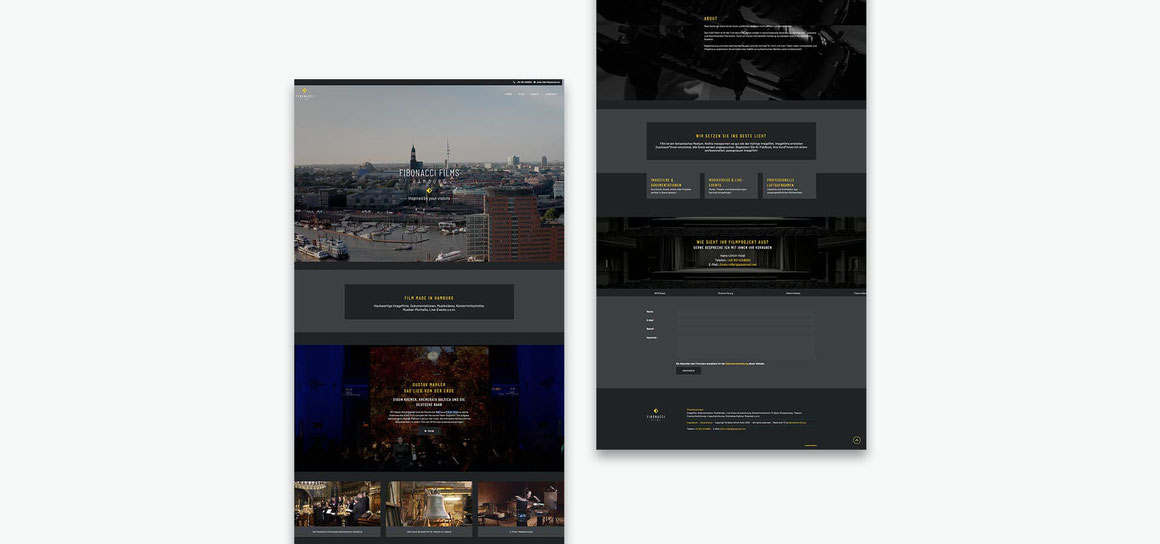Click the yellow e-mail link in contact section
Viewport: 1160px width, 544px height.
pyautogui.click(x=738, y=264)
